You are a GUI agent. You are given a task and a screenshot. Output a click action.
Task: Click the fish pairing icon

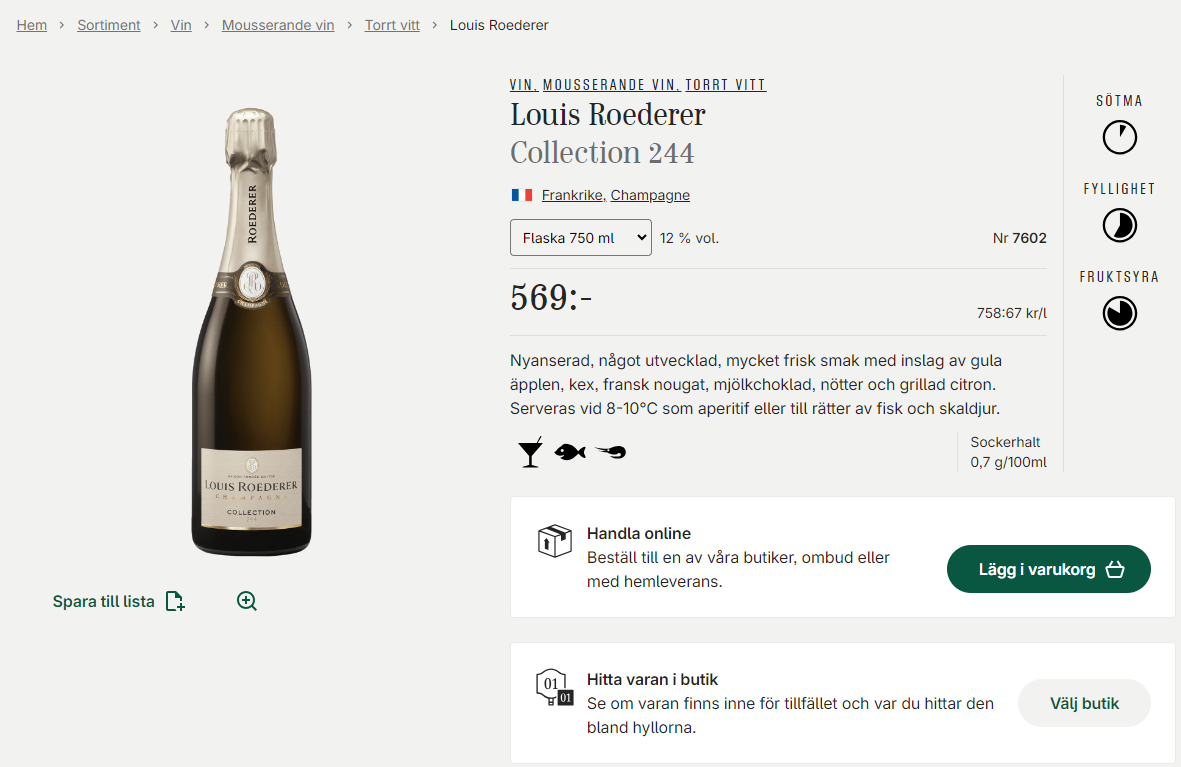click(570, 452)
